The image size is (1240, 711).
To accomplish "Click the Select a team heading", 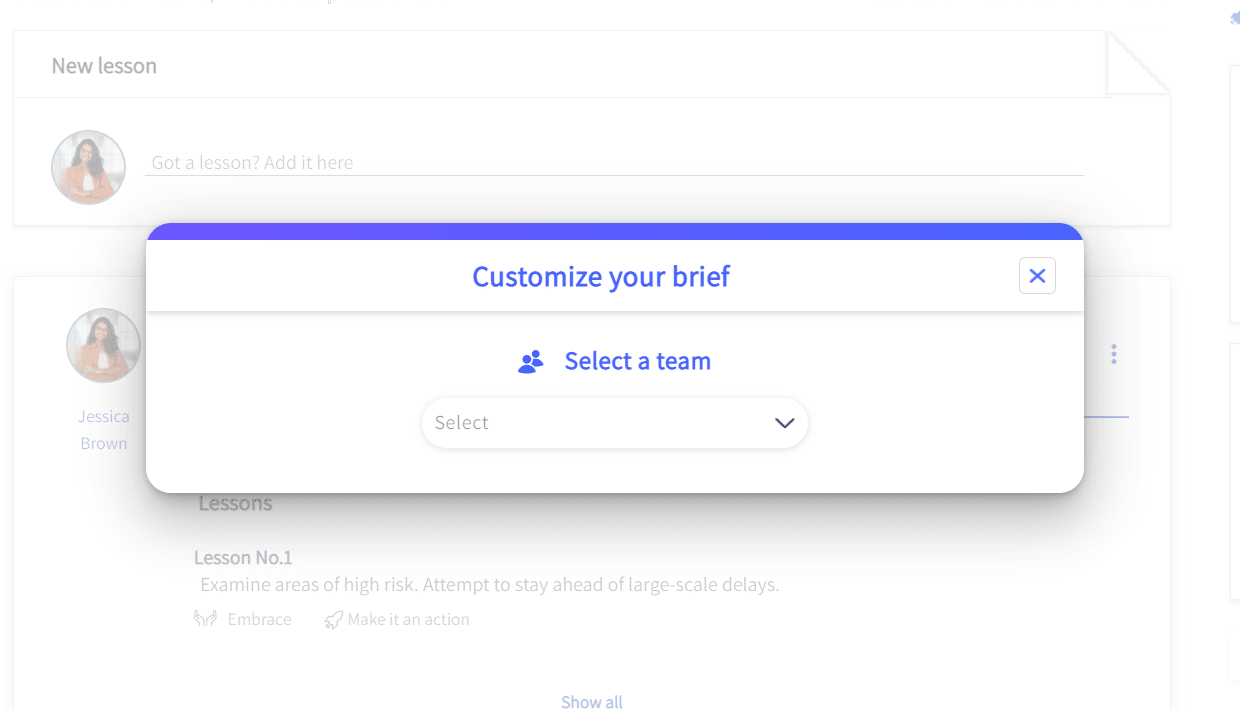I will 638,361.
